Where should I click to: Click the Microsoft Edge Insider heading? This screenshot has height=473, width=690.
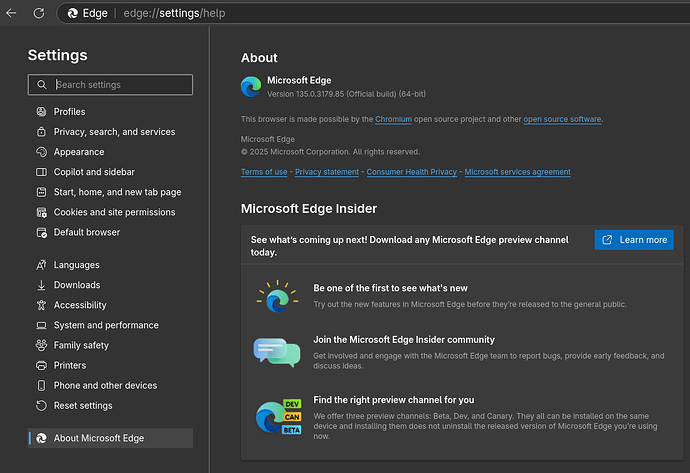point(309,209)
